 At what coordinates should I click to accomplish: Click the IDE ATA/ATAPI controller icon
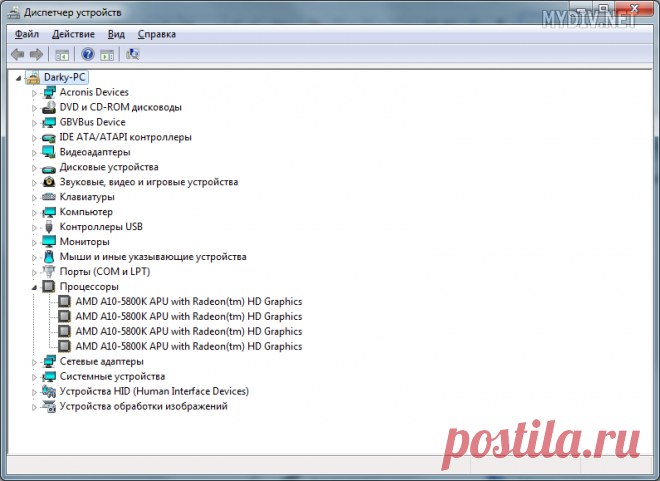tap(49, 137)
